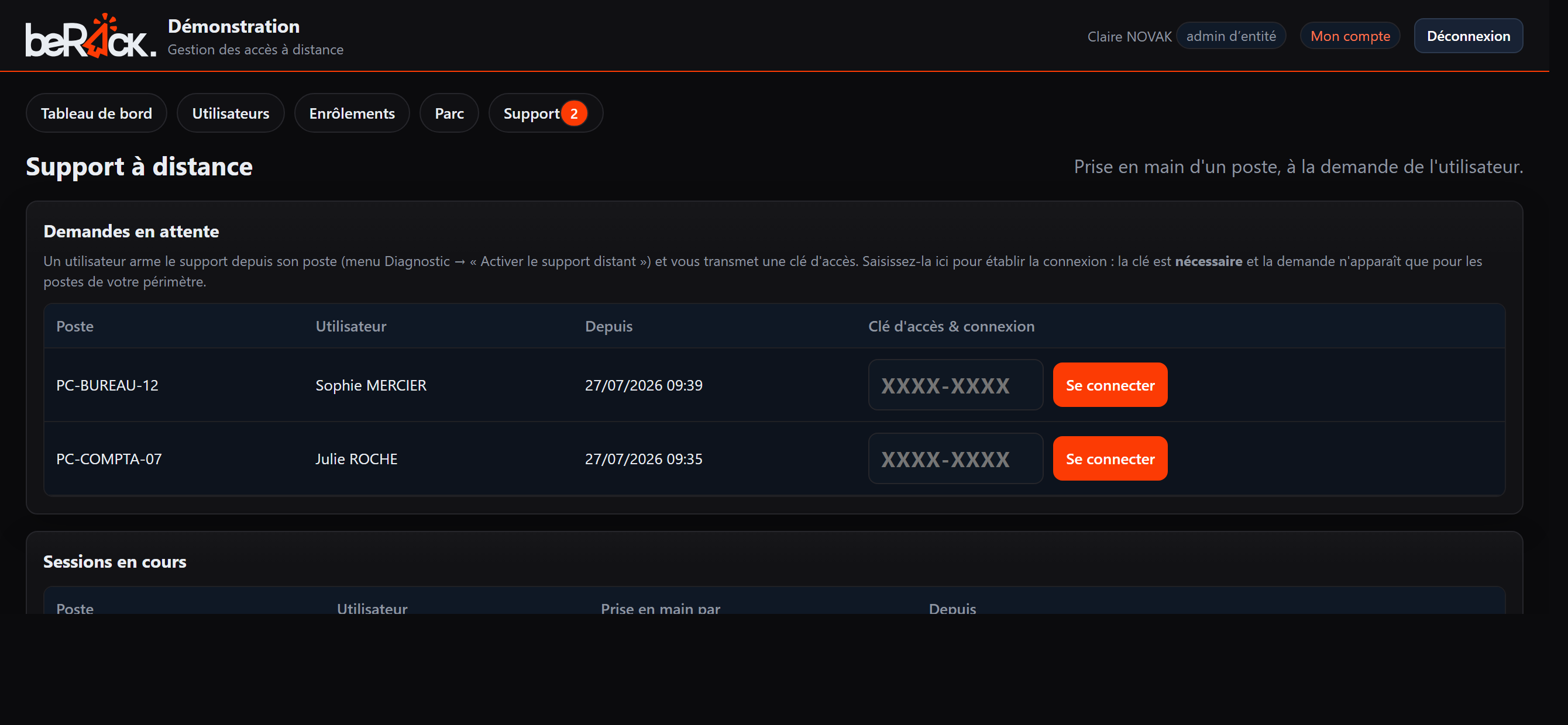Image resolution: width=1568 pixels, height=725 pixels.
Task: Select the user name Julie ROCHE
Action: [356, 458]
